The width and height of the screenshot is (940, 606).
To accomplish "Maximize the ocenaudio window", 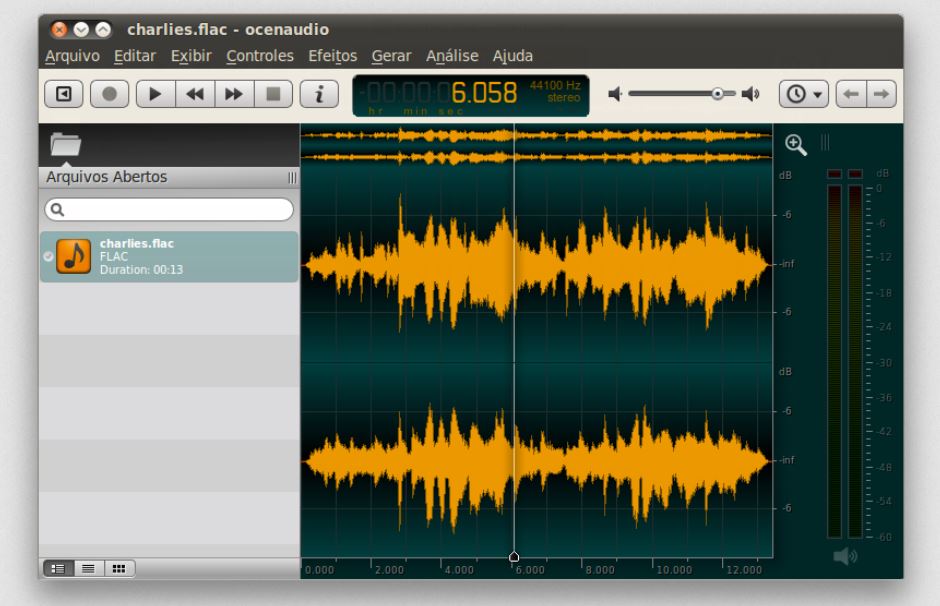I will [x=103, y=29].
